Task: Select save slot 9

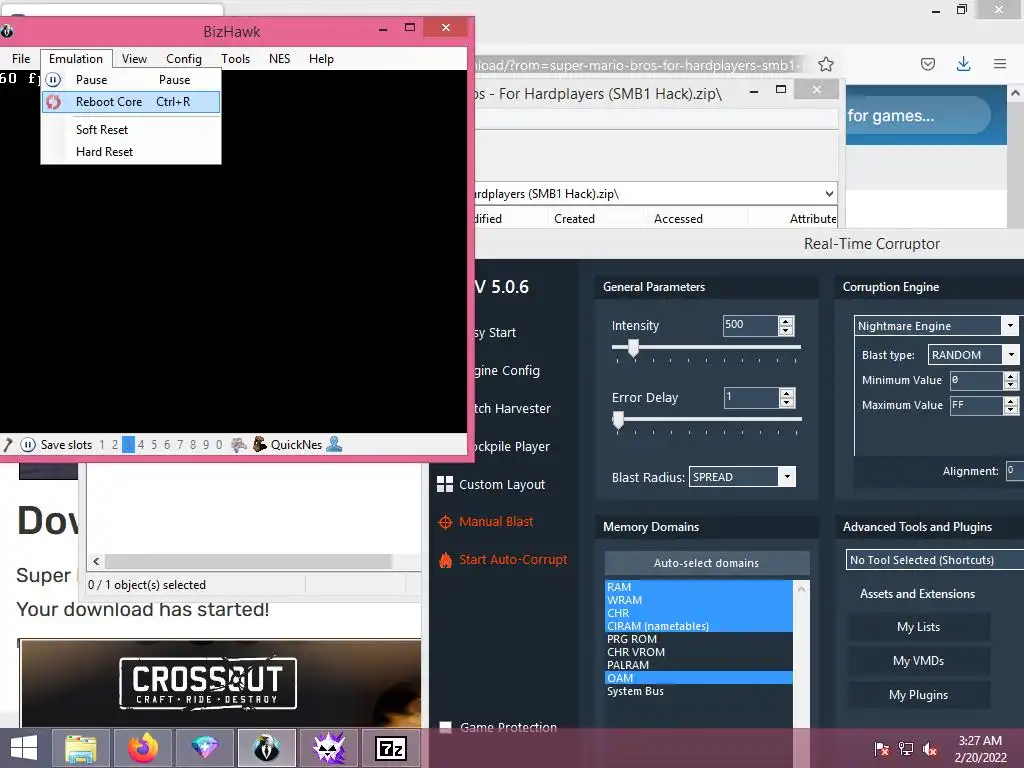Action: 206,445
